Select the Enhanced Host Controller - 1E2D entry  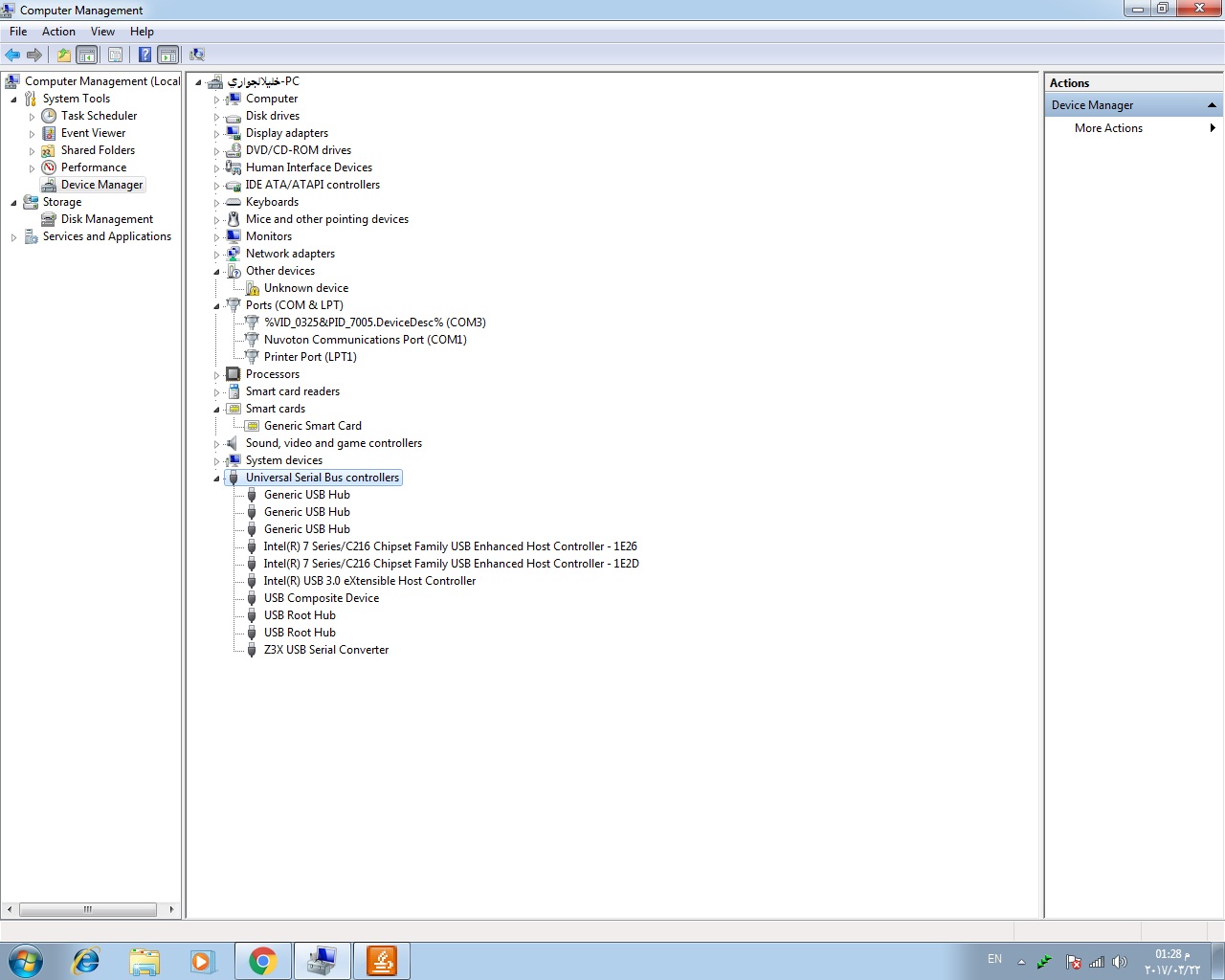point(451,564)
